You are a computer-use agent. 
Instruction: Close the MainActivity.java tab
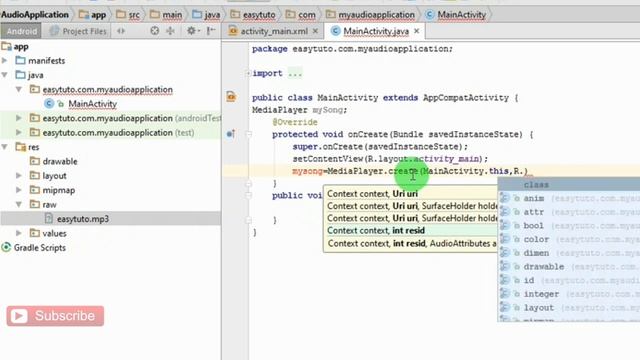coord(416,31)
